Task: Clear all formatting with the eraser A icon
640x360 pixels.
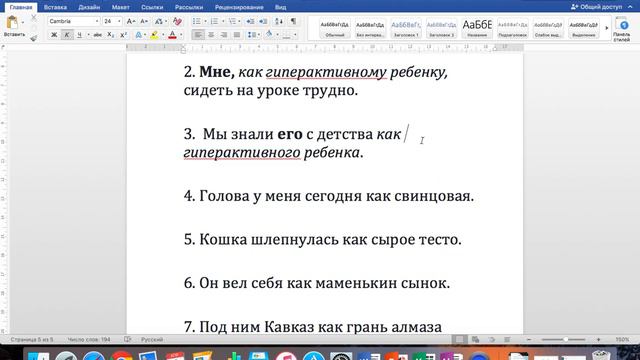Action: (x=177, y=21)
